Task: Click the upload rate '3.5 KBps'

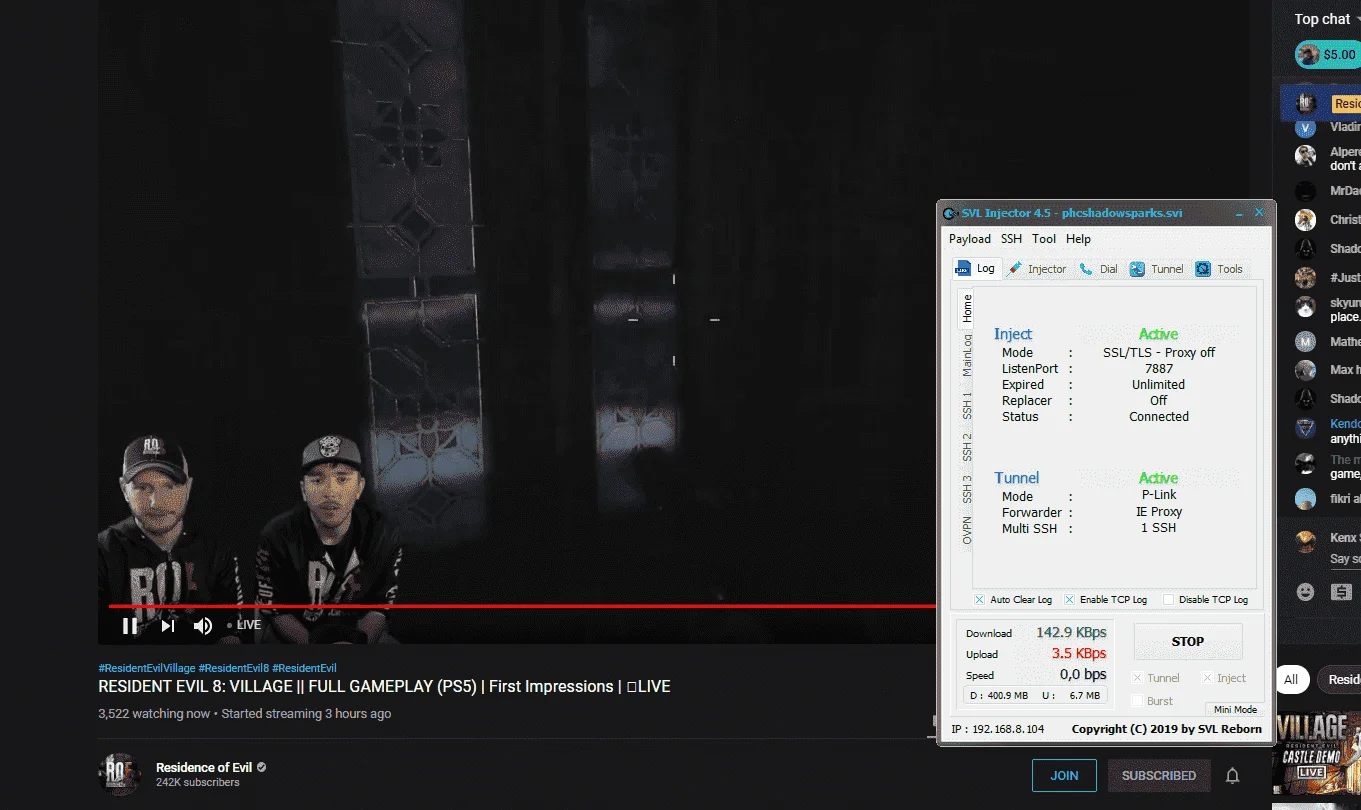Action: 1079,654
